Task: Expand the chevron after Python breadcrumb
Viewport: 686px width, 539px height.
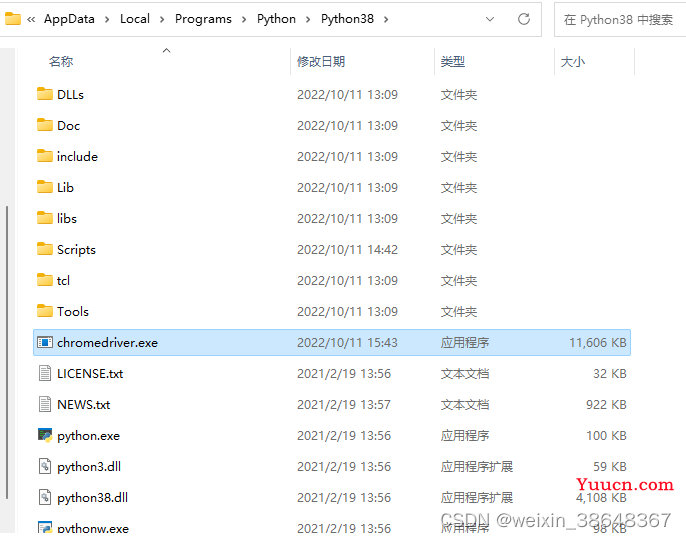Action: [308, 20]
